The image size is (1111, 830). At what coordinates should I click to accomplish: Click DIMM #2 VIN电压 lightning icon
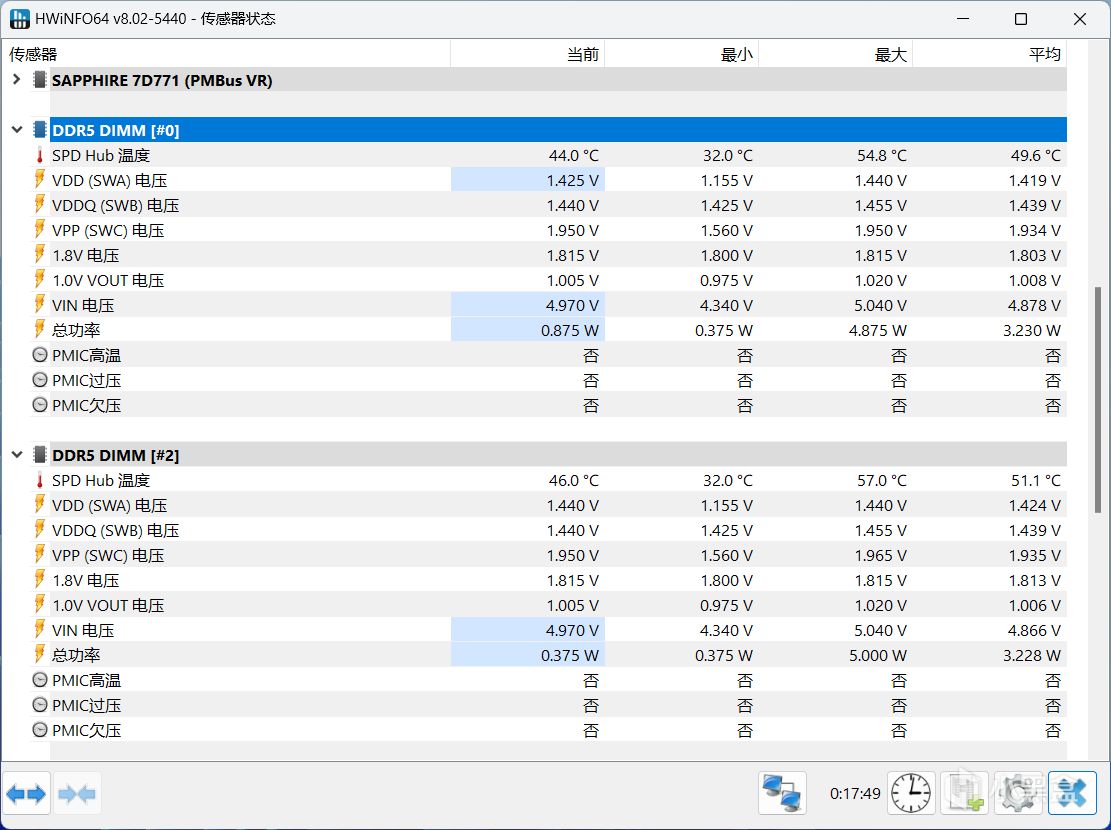tap(40, 629)
